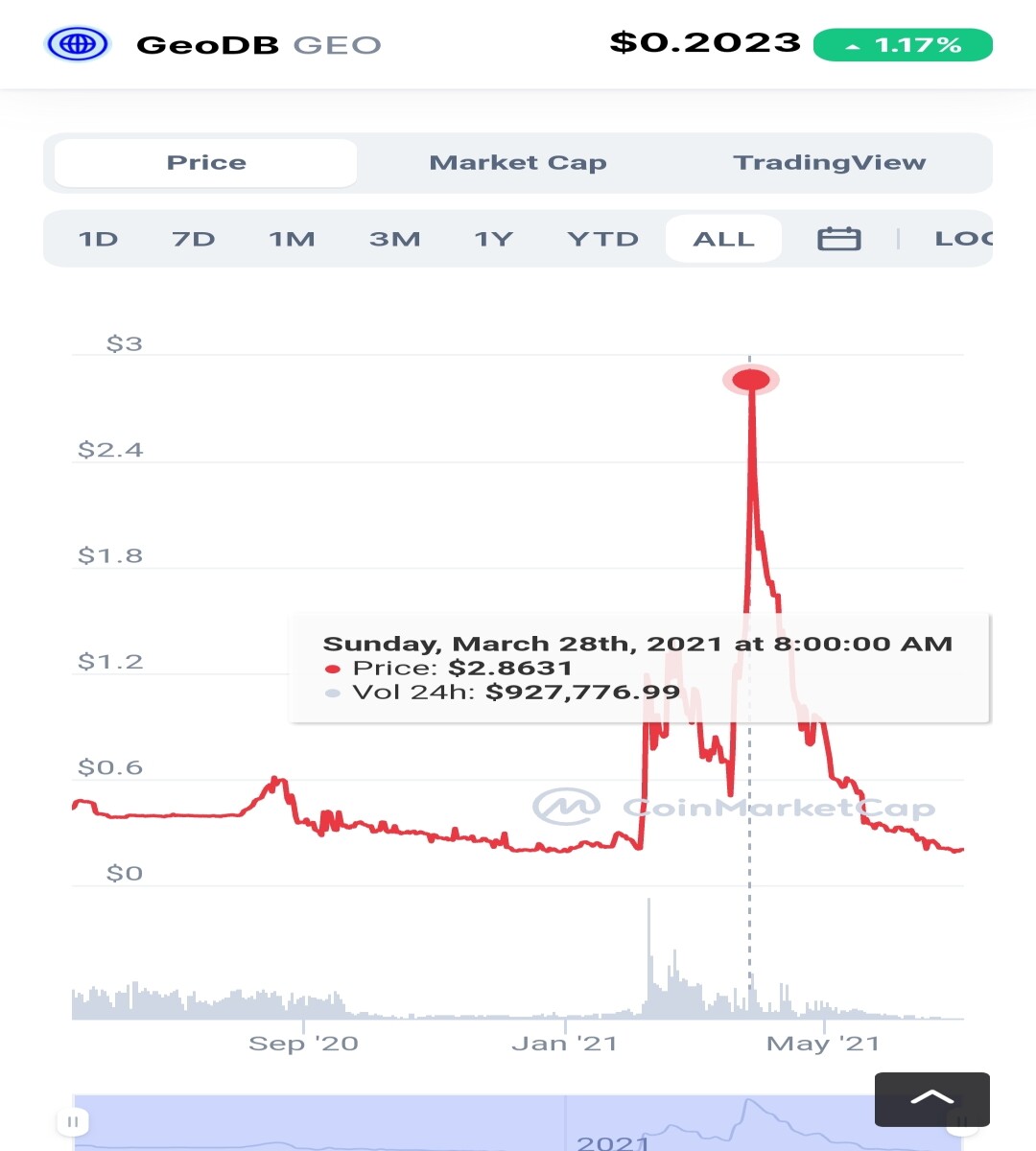Image resolution: width=1036 pixels, height=1151 pixels.
Task: Select the ALL time range
Action: (724, 239)
